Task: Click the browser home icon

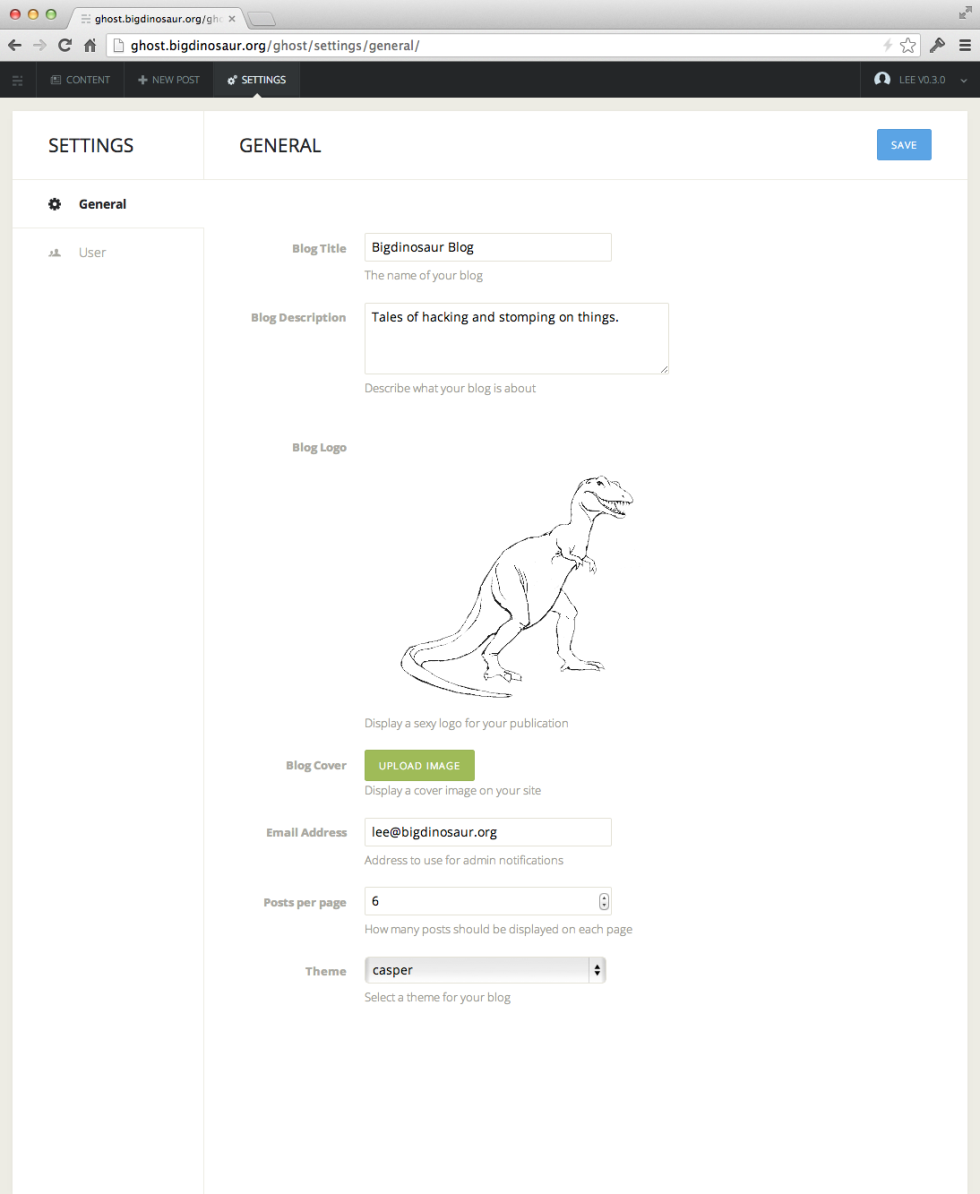Action: coord(89,45)
